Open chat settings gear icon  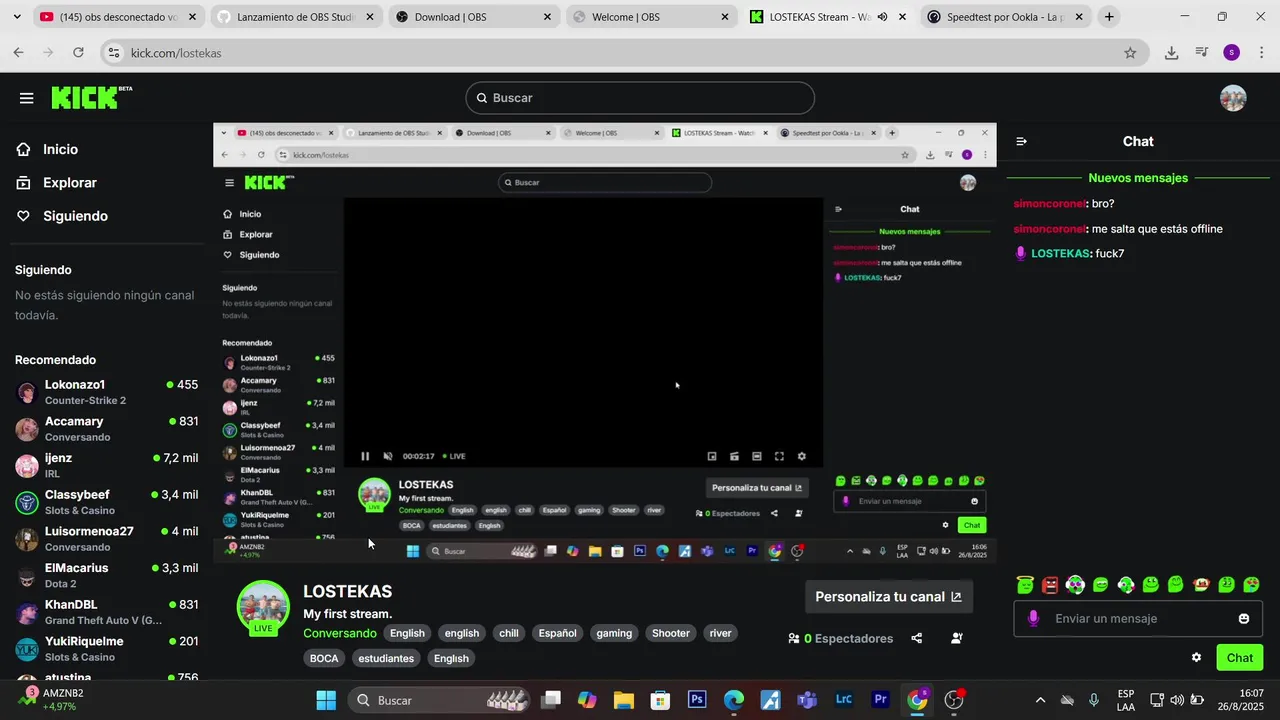(1196, 657)
